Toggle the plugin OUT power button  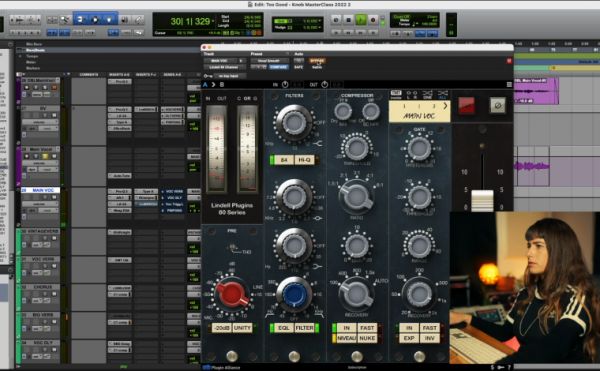(324, 85)
